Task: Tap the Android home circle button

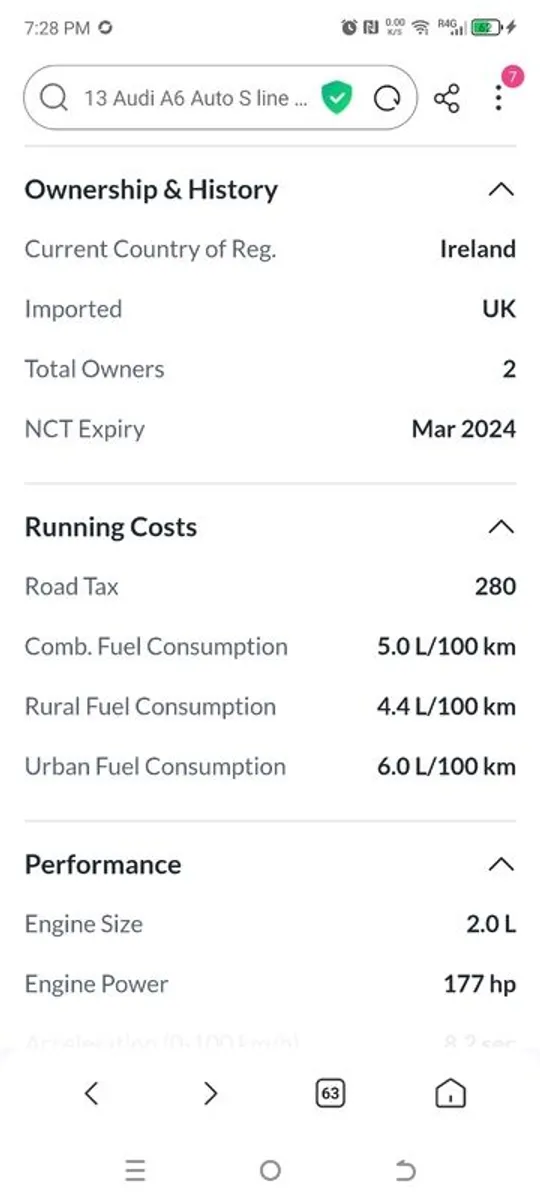Action: pyautogui.click(x=270, y=1170)
